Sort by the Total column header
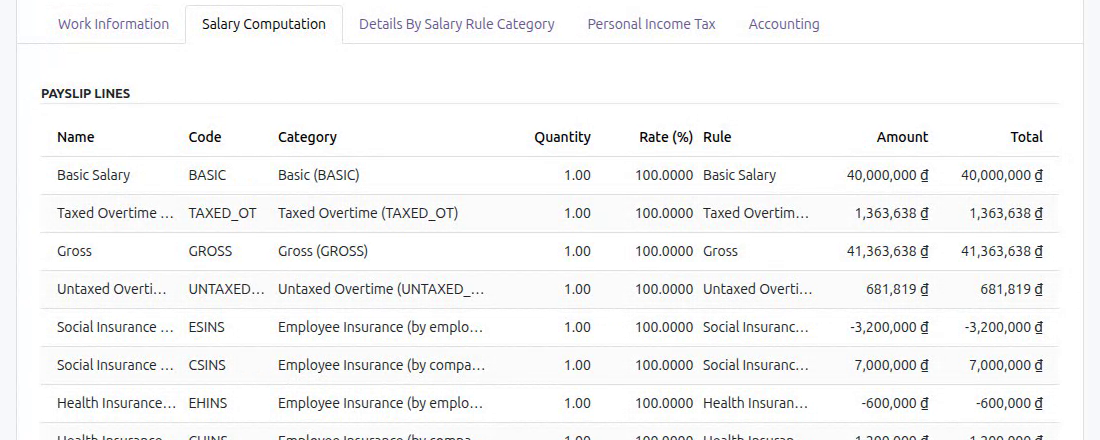The height and width of the screenshot is (440, 1100). pyautogui.click(x=1026, y=138)
